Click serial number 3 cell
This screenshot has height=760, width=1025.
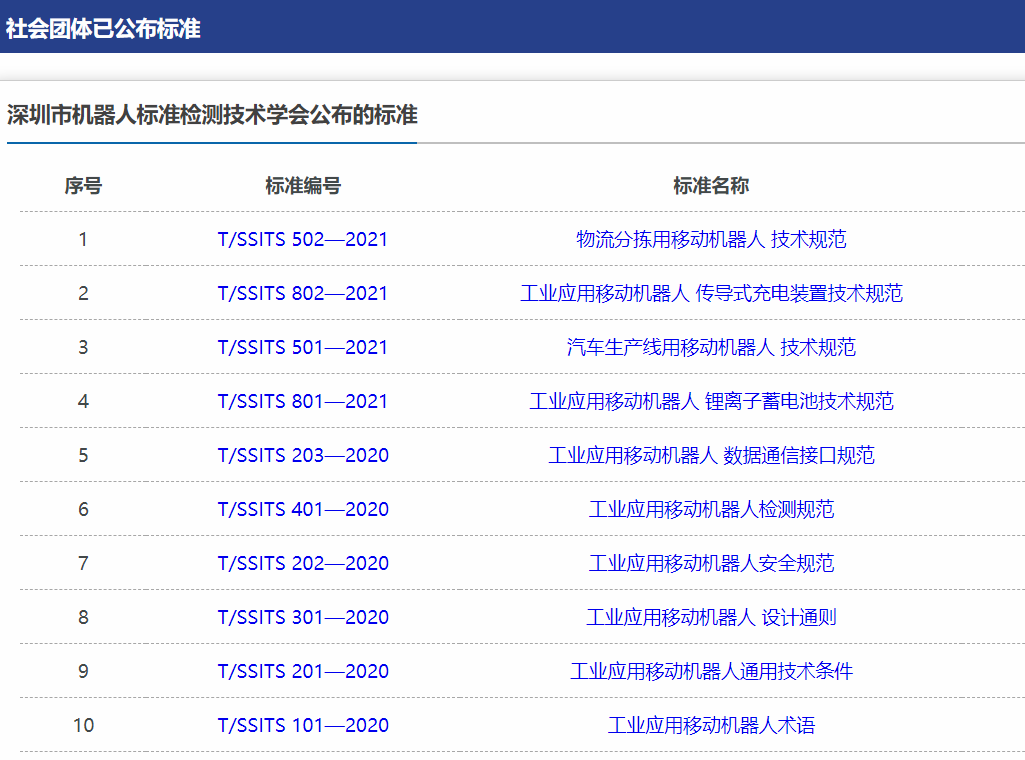click(x=83, y=347)
